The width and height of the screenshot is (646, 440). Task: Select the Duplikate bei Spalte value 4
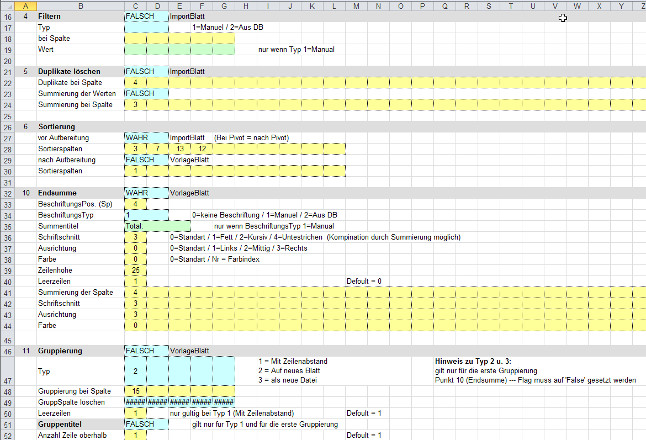tap(135, 83)
